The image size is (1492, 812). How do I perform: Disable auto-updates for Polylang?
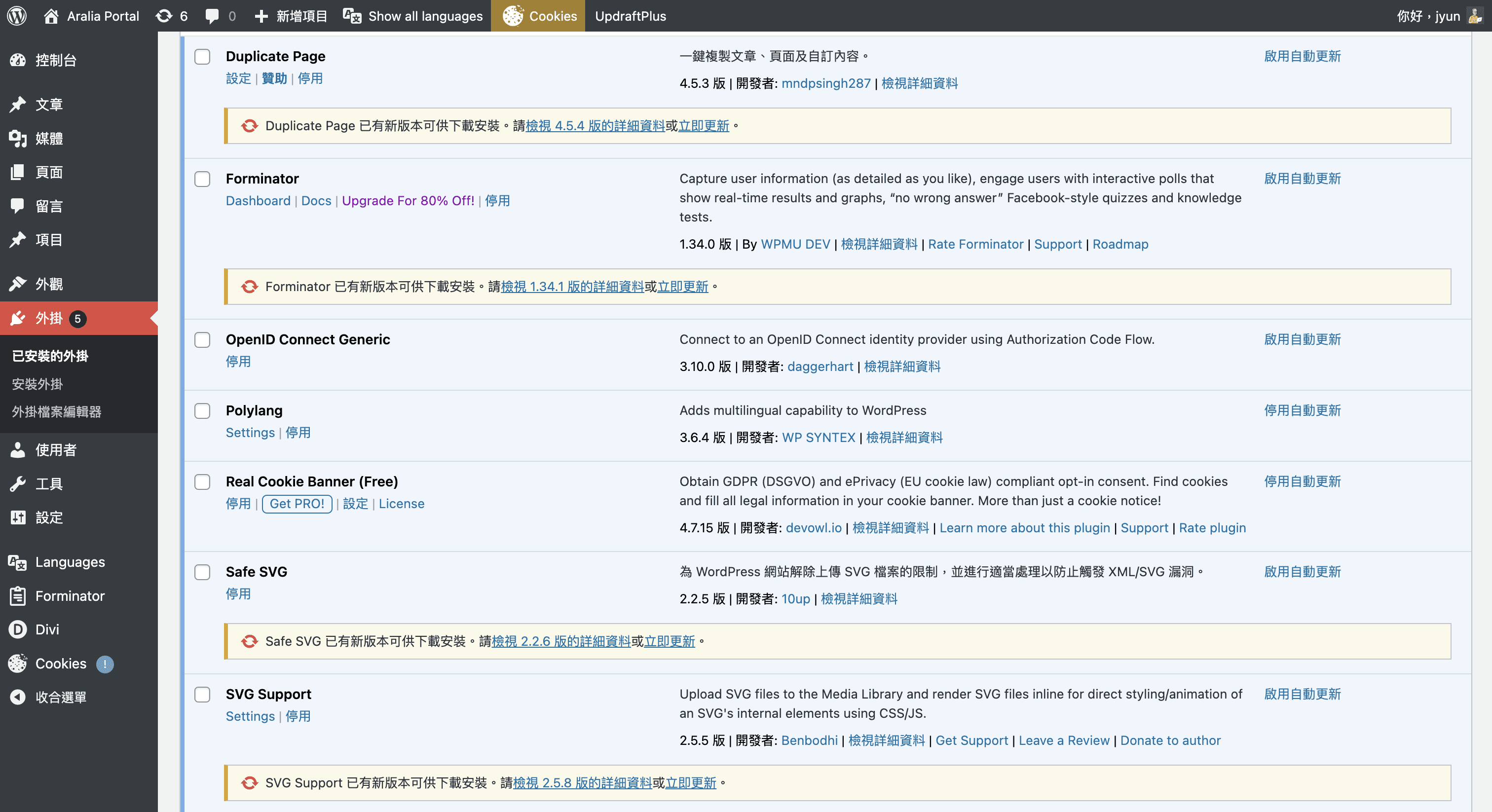(1303, 410)
